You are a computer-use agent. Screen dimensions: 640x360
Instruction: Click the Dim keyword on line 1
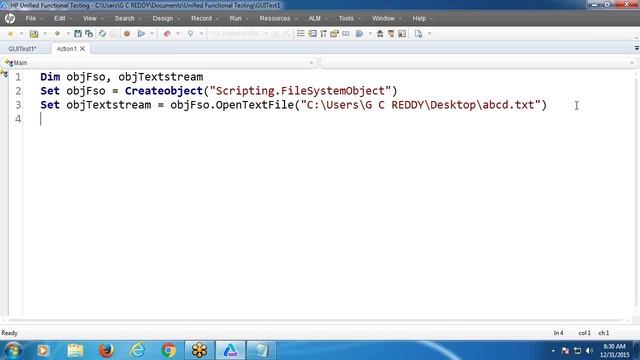50,77
